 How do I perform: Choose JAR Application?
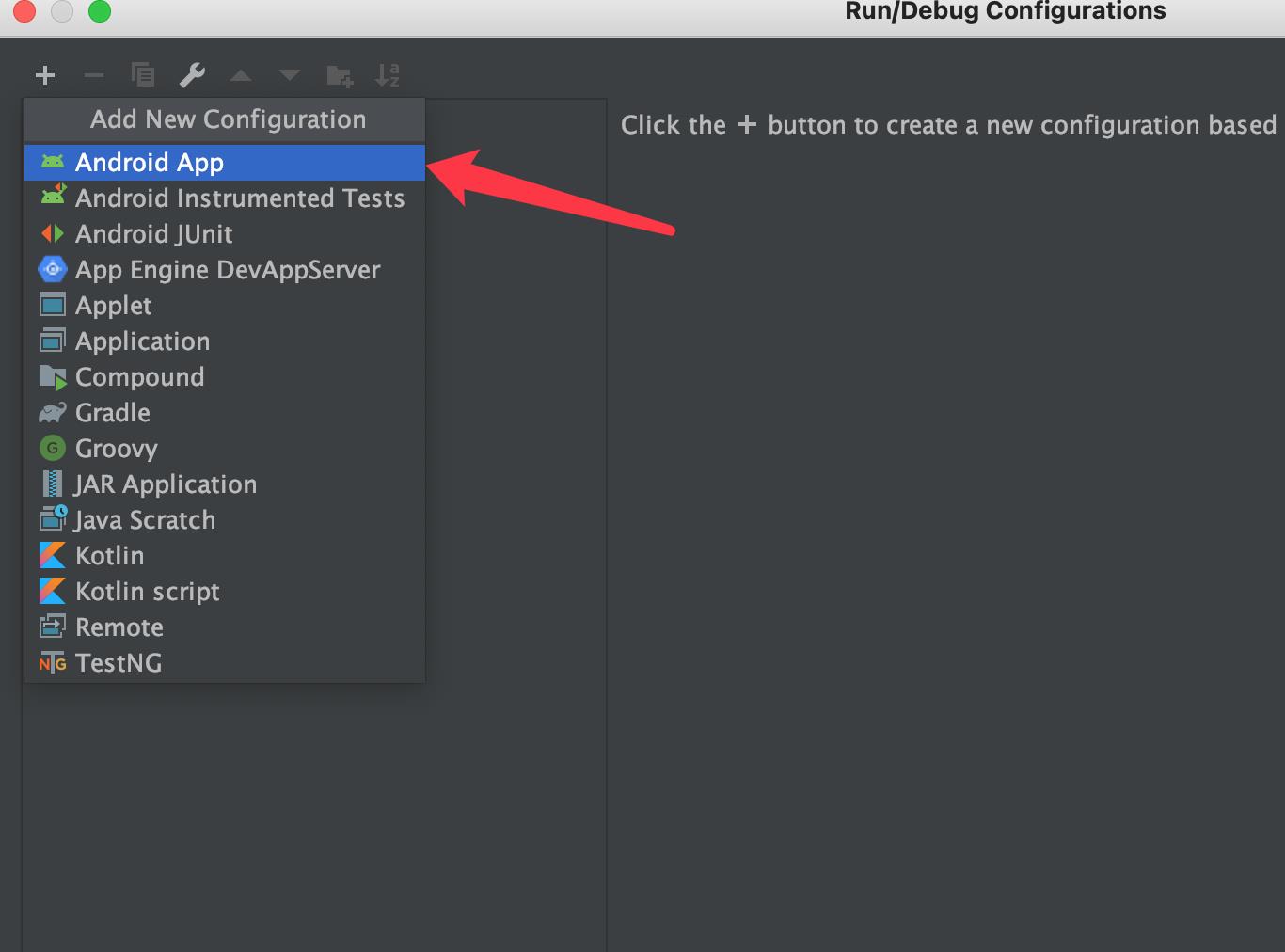225,484
